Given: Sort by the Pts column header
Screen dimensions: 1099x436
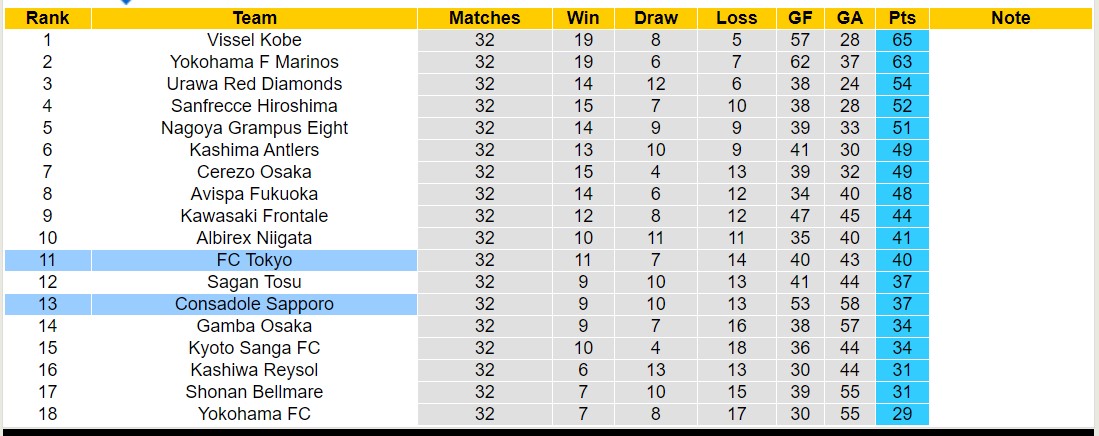Looking at the screenshot, I should (x=901, y=18).
